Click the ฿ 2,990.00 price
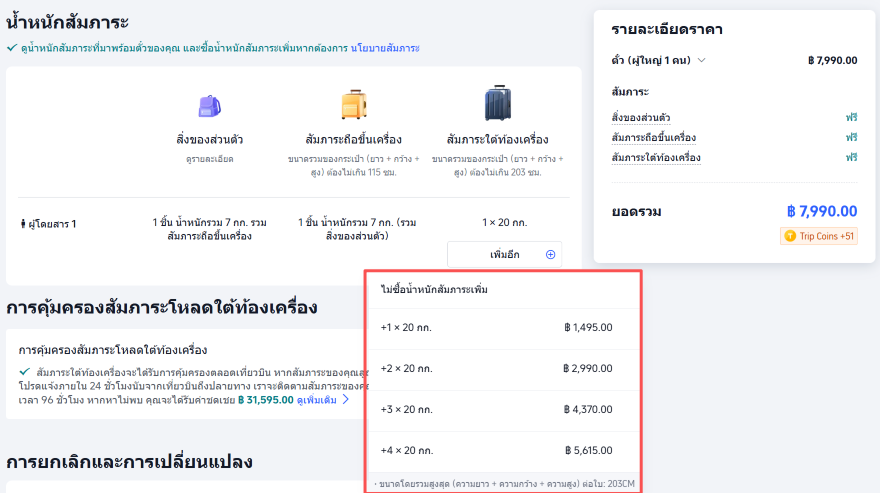Viewport: 880px width, 493px height. coord(588,368)
